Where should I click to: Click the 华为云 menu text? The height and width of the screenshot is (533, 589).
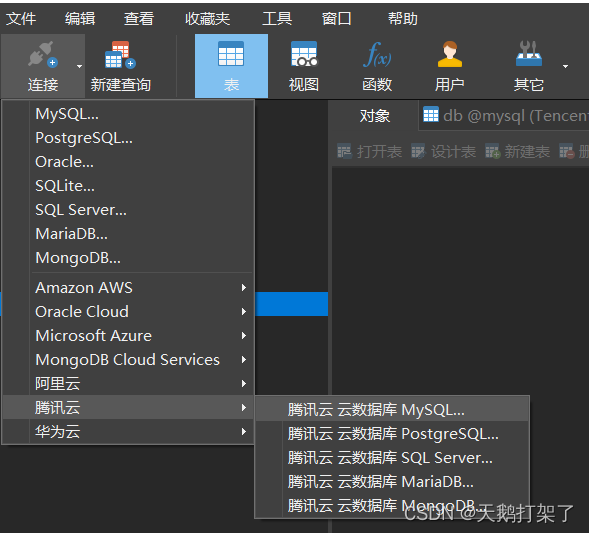point(57,432)
